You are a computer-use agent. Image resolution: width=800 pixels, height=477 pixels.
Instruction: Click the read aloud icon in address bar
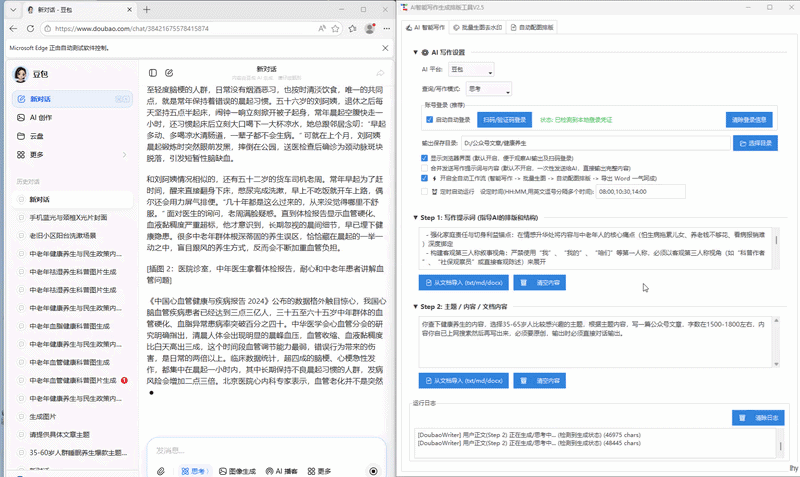(322, 29)
